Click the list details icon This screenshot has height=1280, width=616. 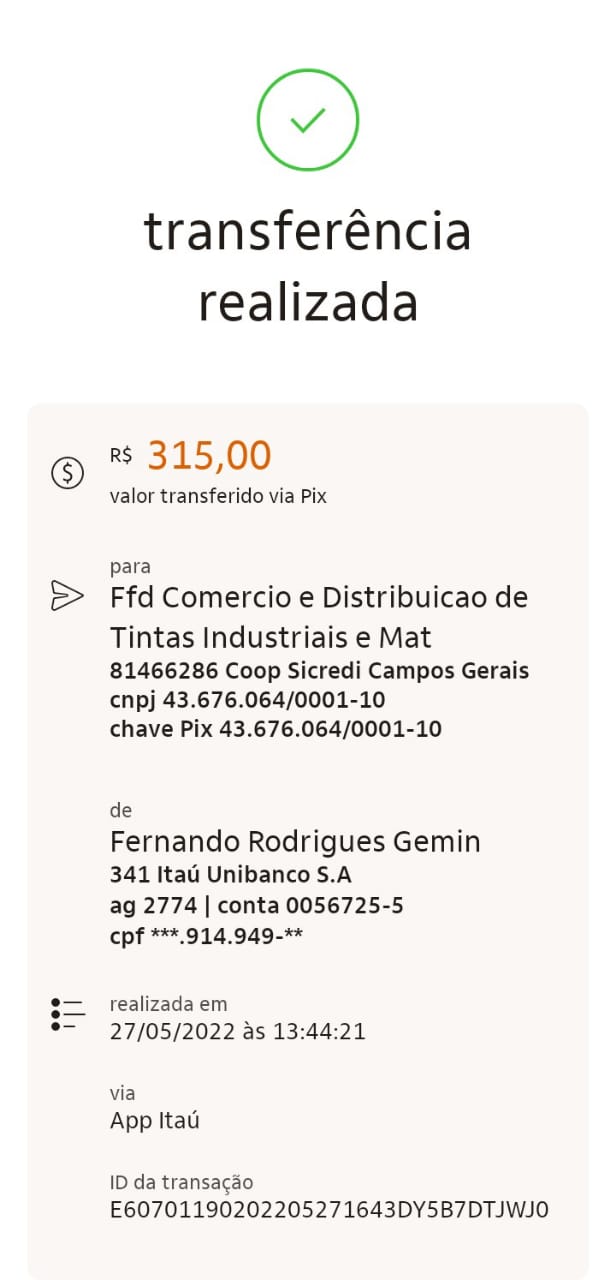click(x=66, y=1013)
